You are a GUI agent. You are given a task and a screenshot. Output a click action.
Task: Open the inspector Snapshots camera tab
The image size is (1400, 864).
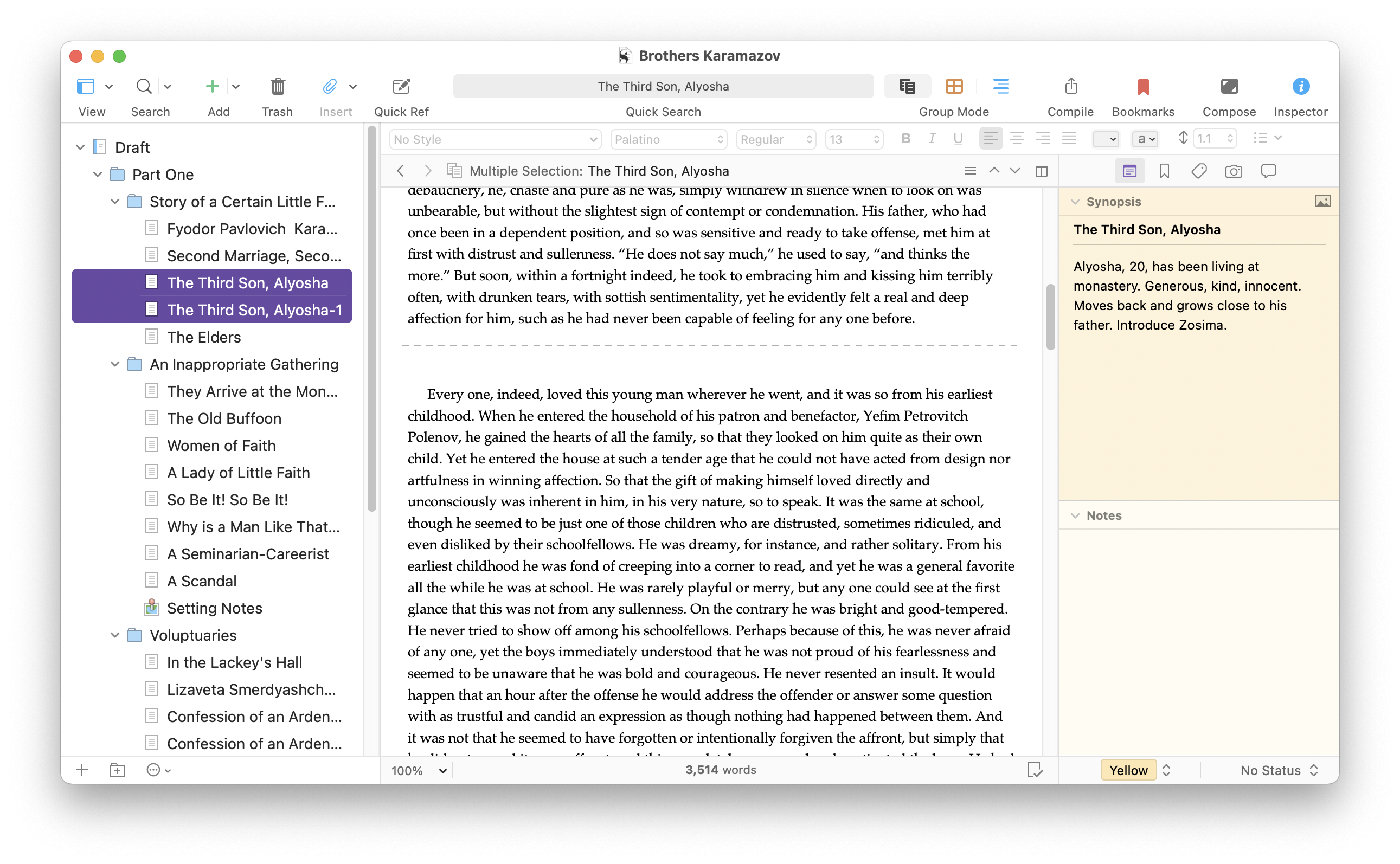point(1233,171)
